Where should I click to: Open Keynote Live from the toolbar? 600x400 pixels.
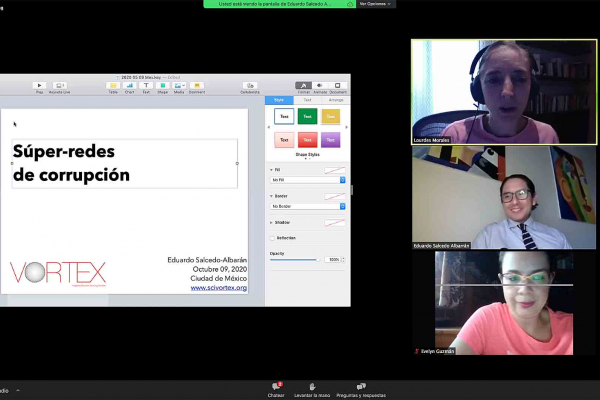[59, 86]
